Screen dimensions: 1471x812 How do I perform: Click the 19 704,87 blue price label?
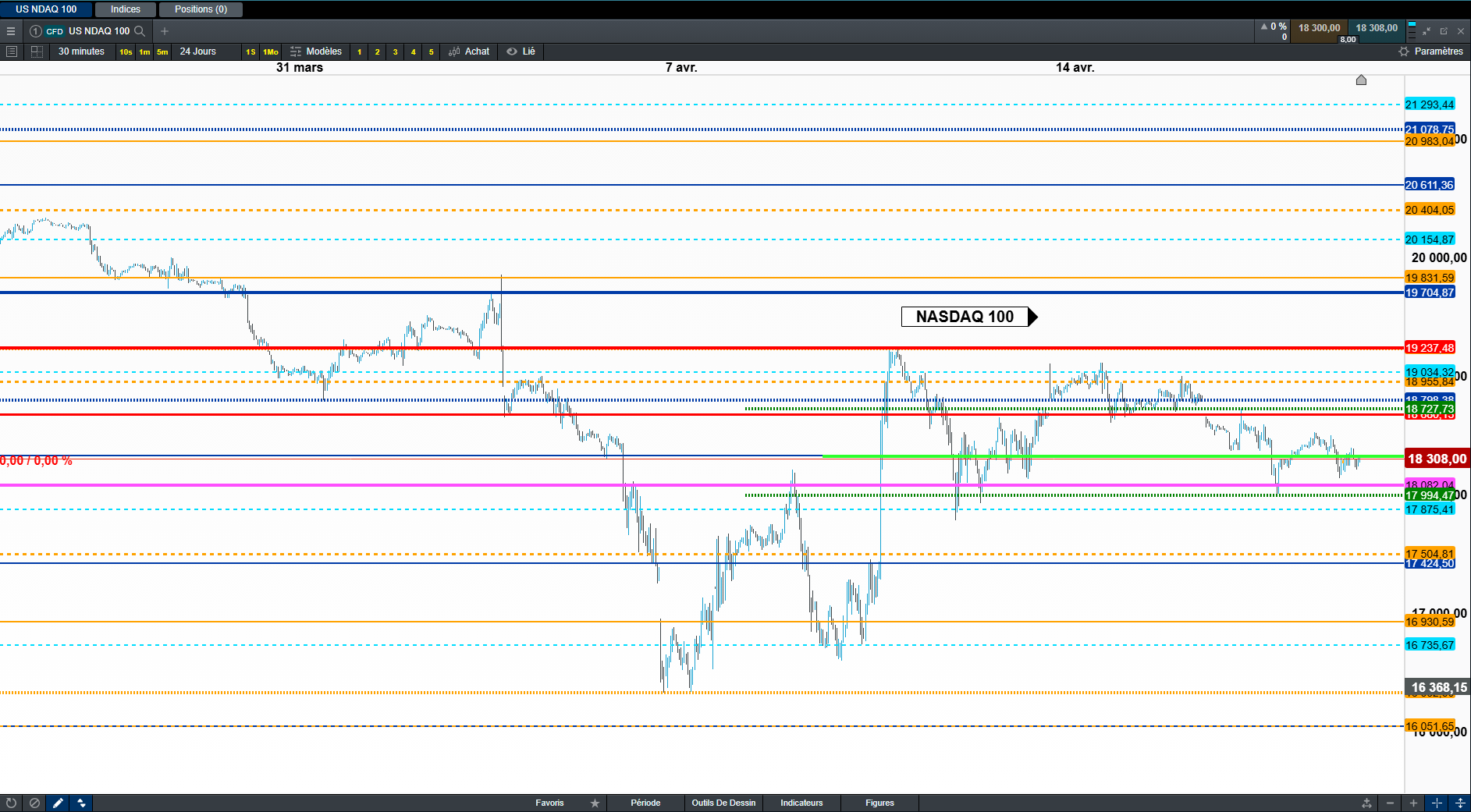coord(1430,293)
